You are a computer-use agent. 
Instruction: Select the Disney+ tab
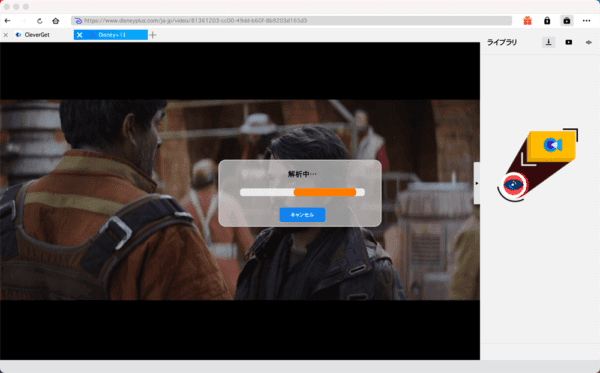coord(111,35)
